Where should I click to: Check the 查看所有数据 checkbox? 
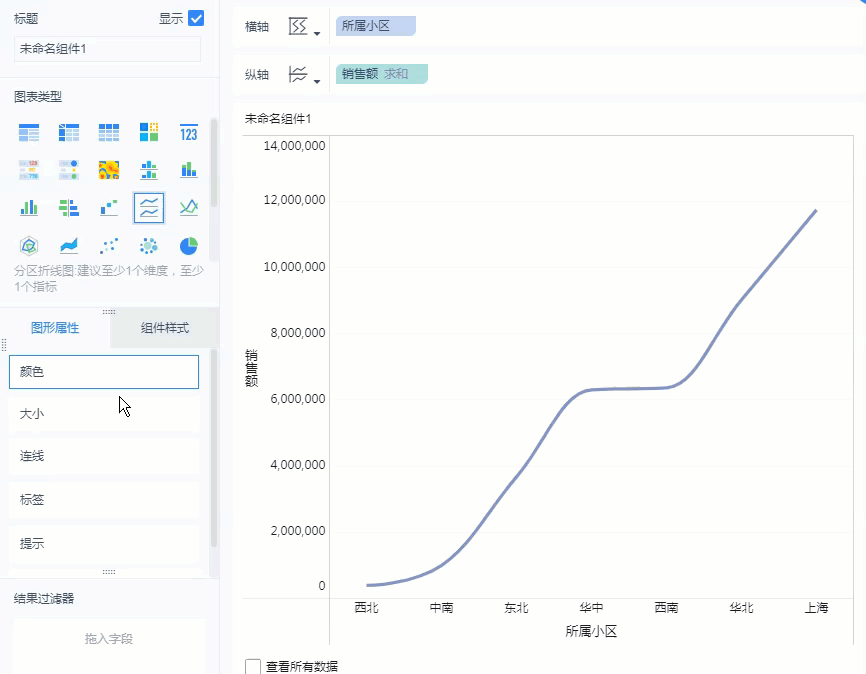pos(253,666)
